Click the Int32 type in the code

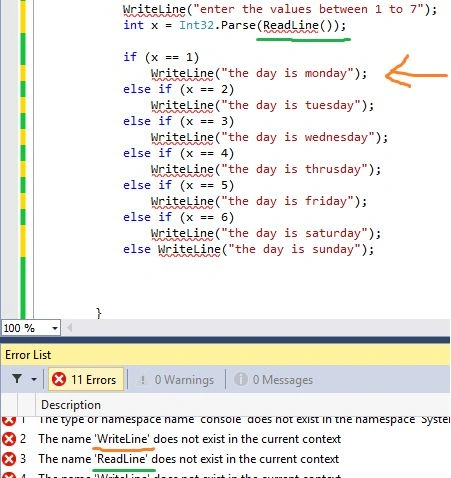coord(196,25)
